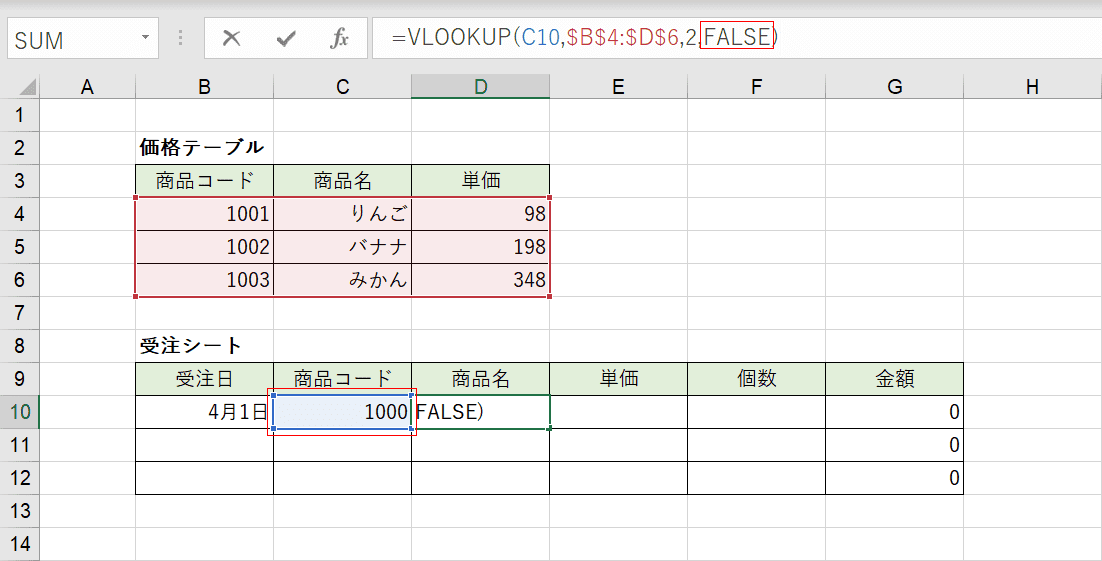The image size is (1102, 561).
Task: Select row 13 header
Action: pyautogui.click(x=20, y=511)
